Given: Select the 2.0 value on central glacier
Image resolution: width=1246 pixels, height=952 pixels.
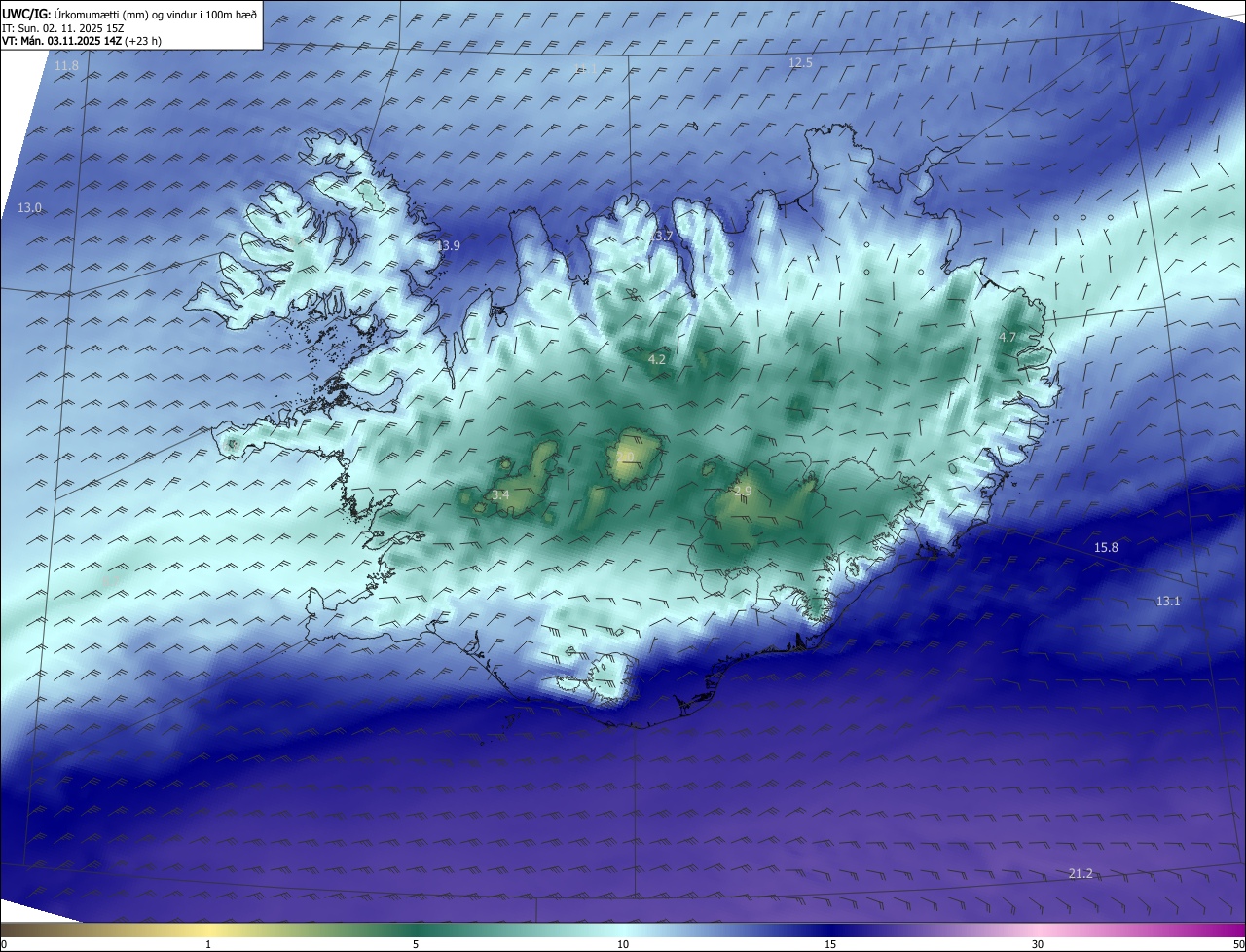Looking at the screenshot, I should click(x=625, y=457).
